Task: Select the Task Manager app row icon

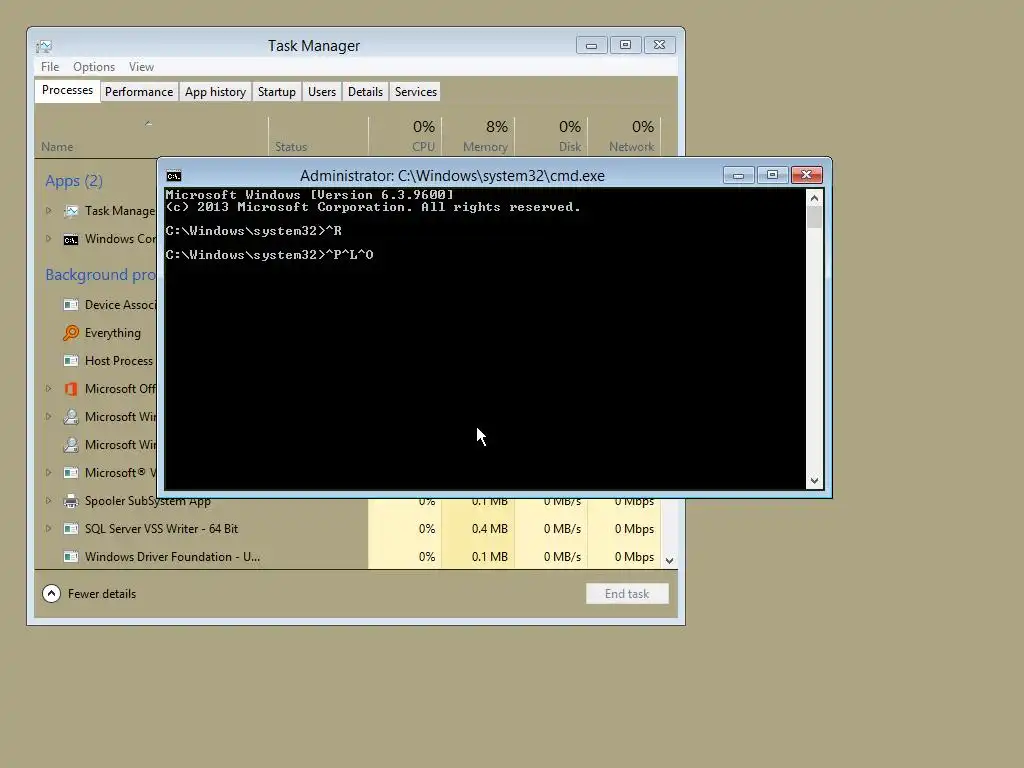Action: pyautogui.click(x=71, y=211)
